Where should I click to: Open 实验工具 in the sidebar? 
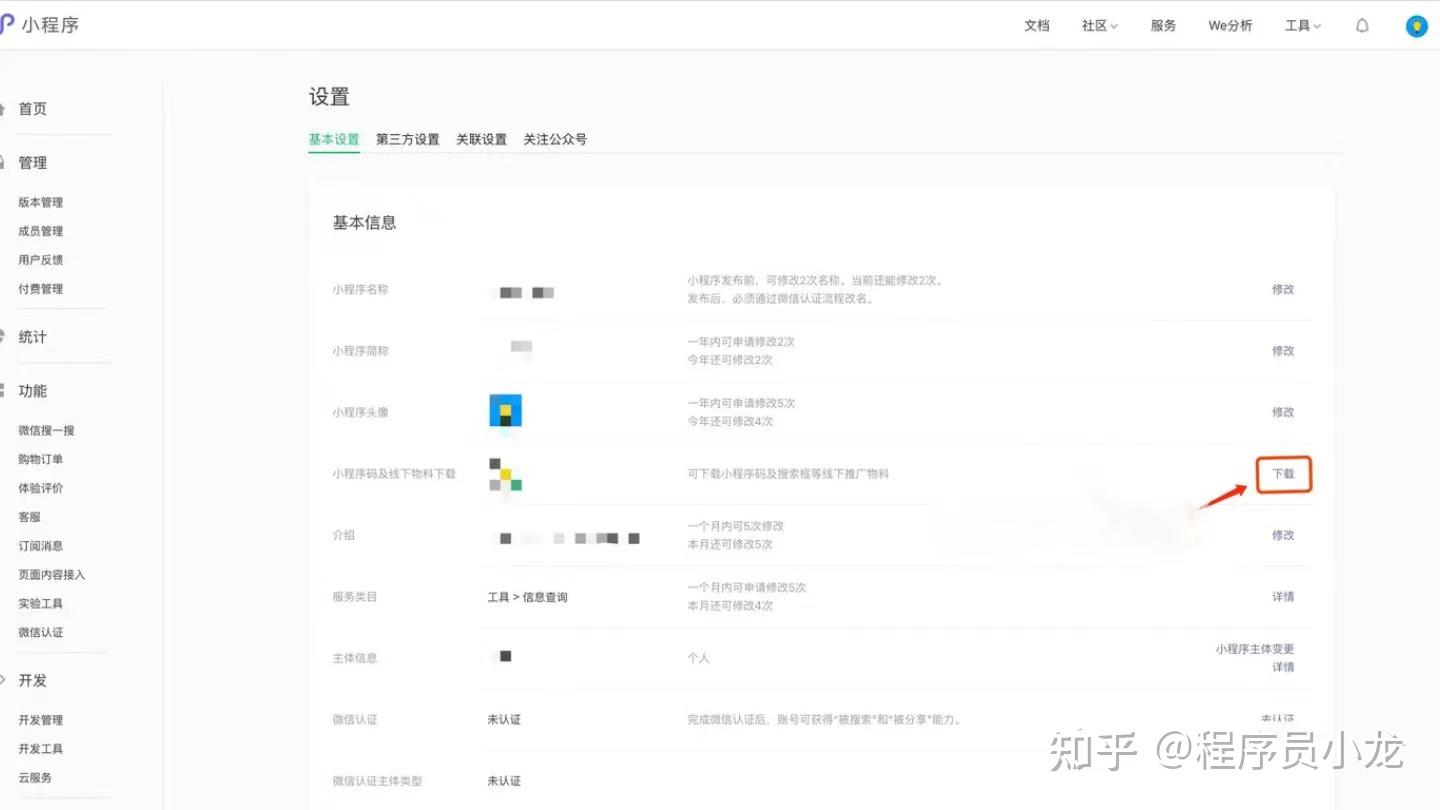click(x=40, y=604)
